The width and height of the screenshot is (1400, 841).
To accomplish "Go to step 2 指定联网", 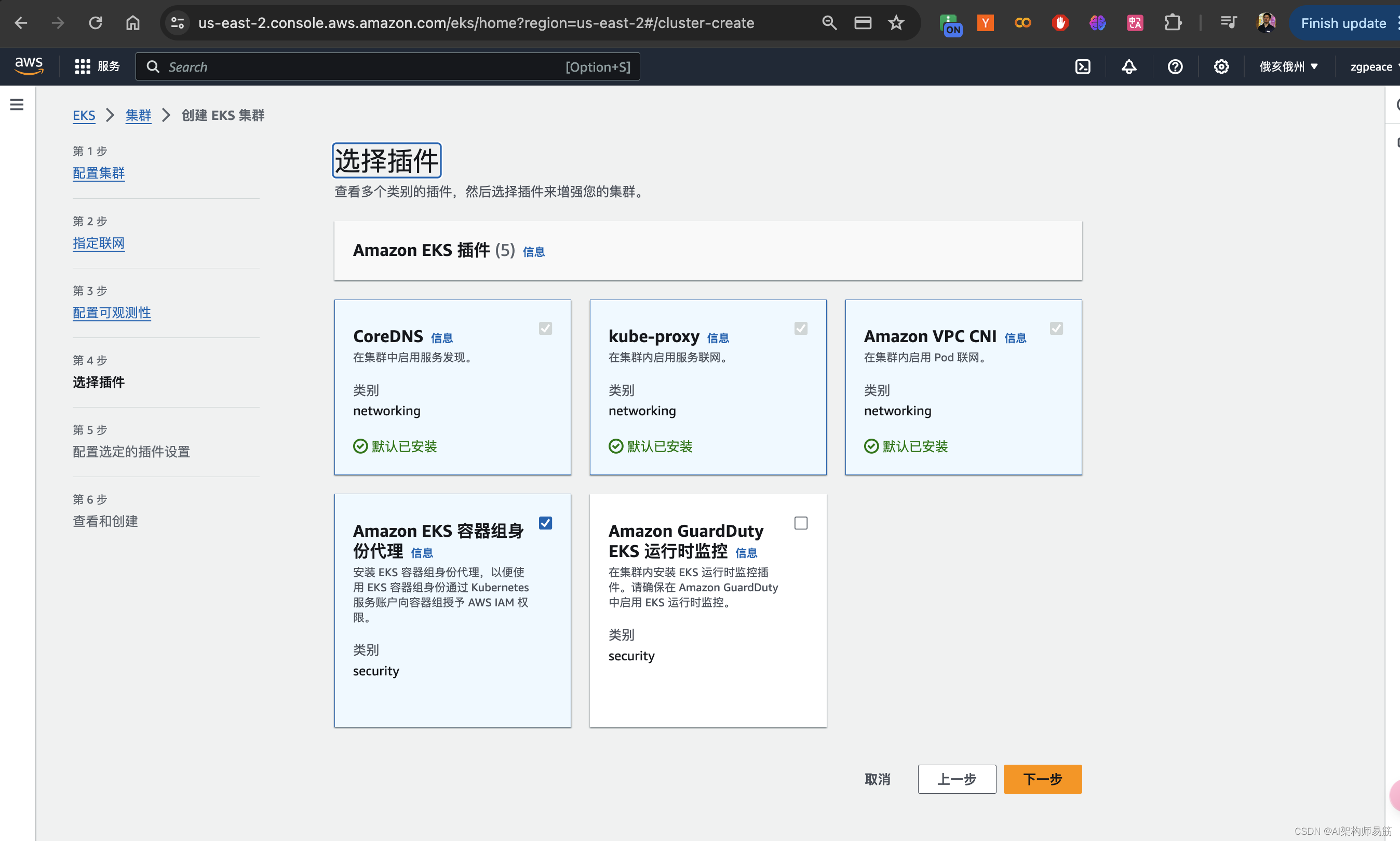I will 99,243.
